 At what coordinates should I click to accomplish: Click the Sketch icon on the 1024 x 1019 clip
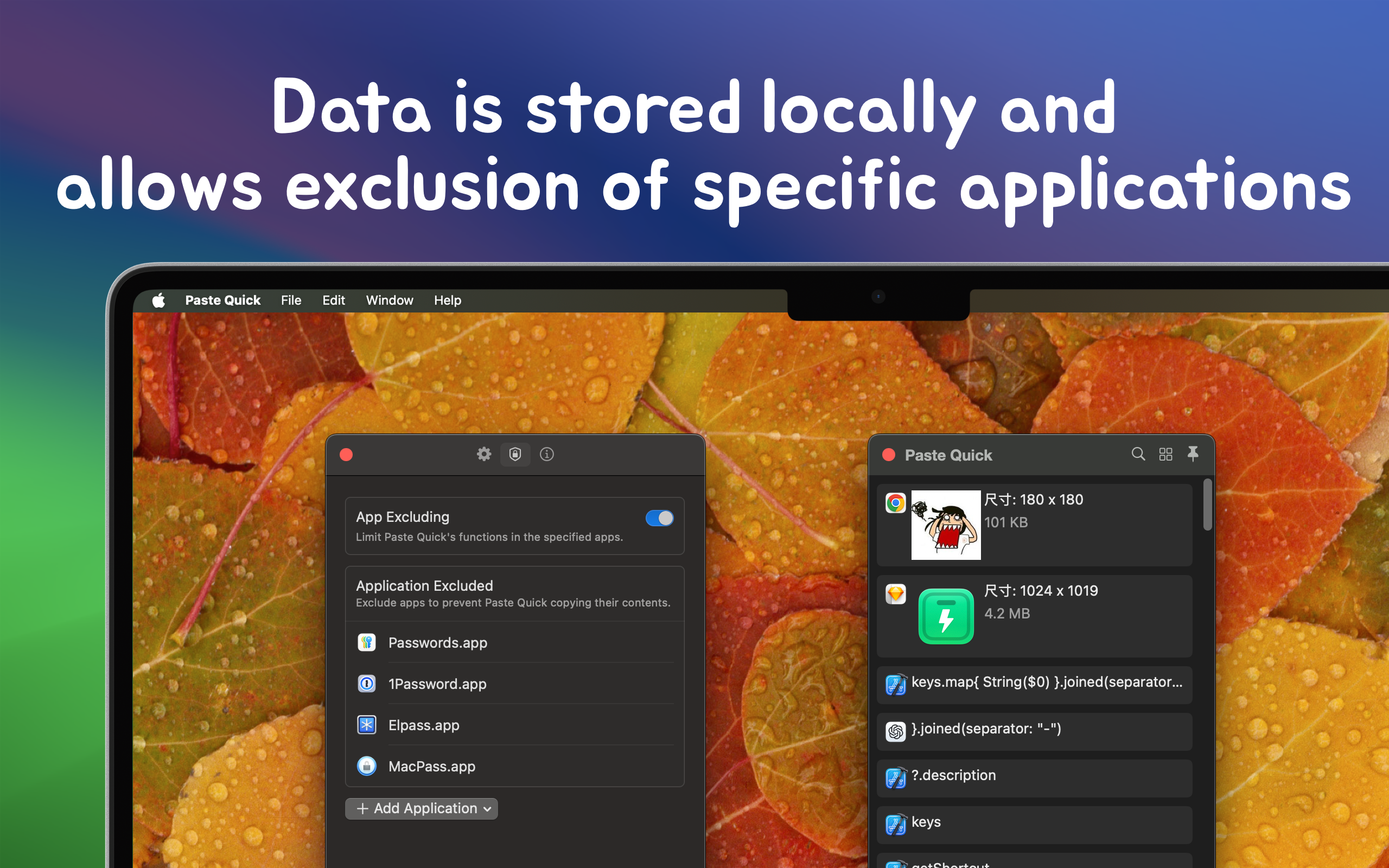coord(895,594)
